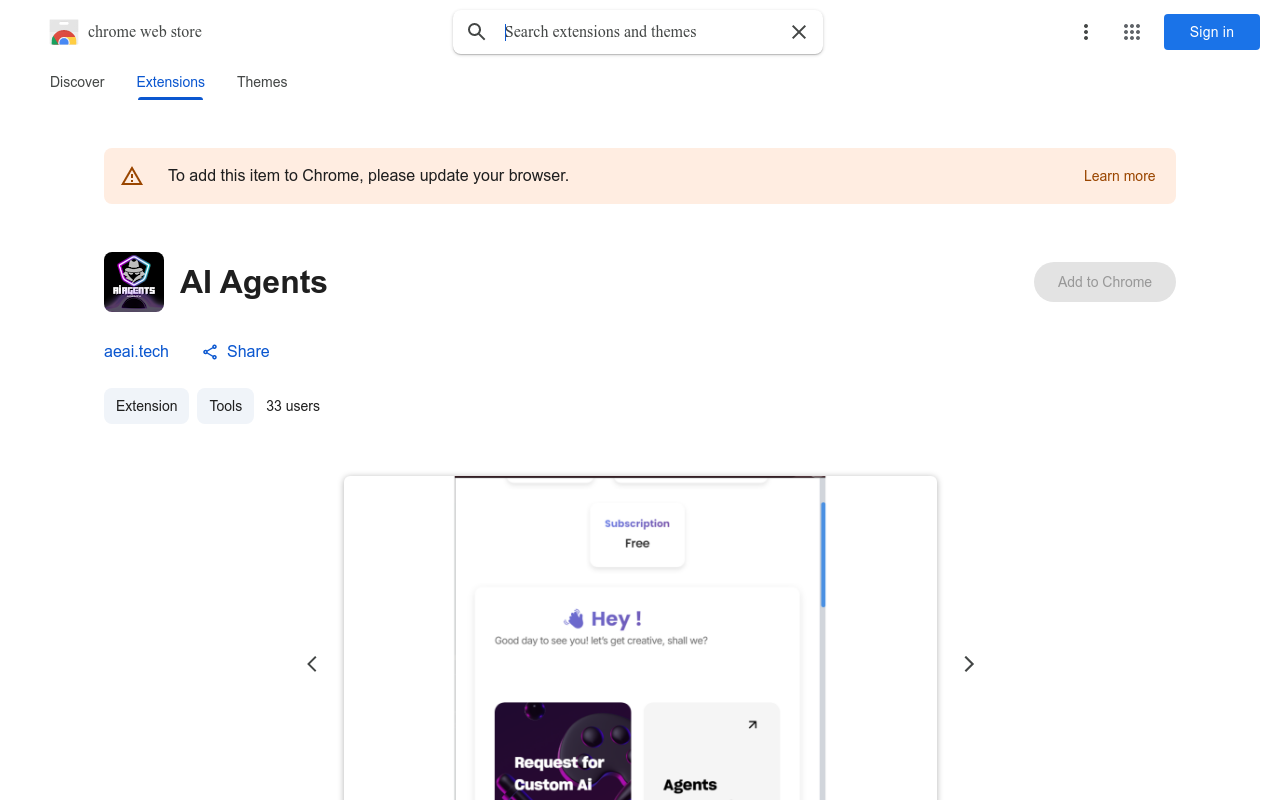Clear the search box with X
1280x800 pixels.
799,32
